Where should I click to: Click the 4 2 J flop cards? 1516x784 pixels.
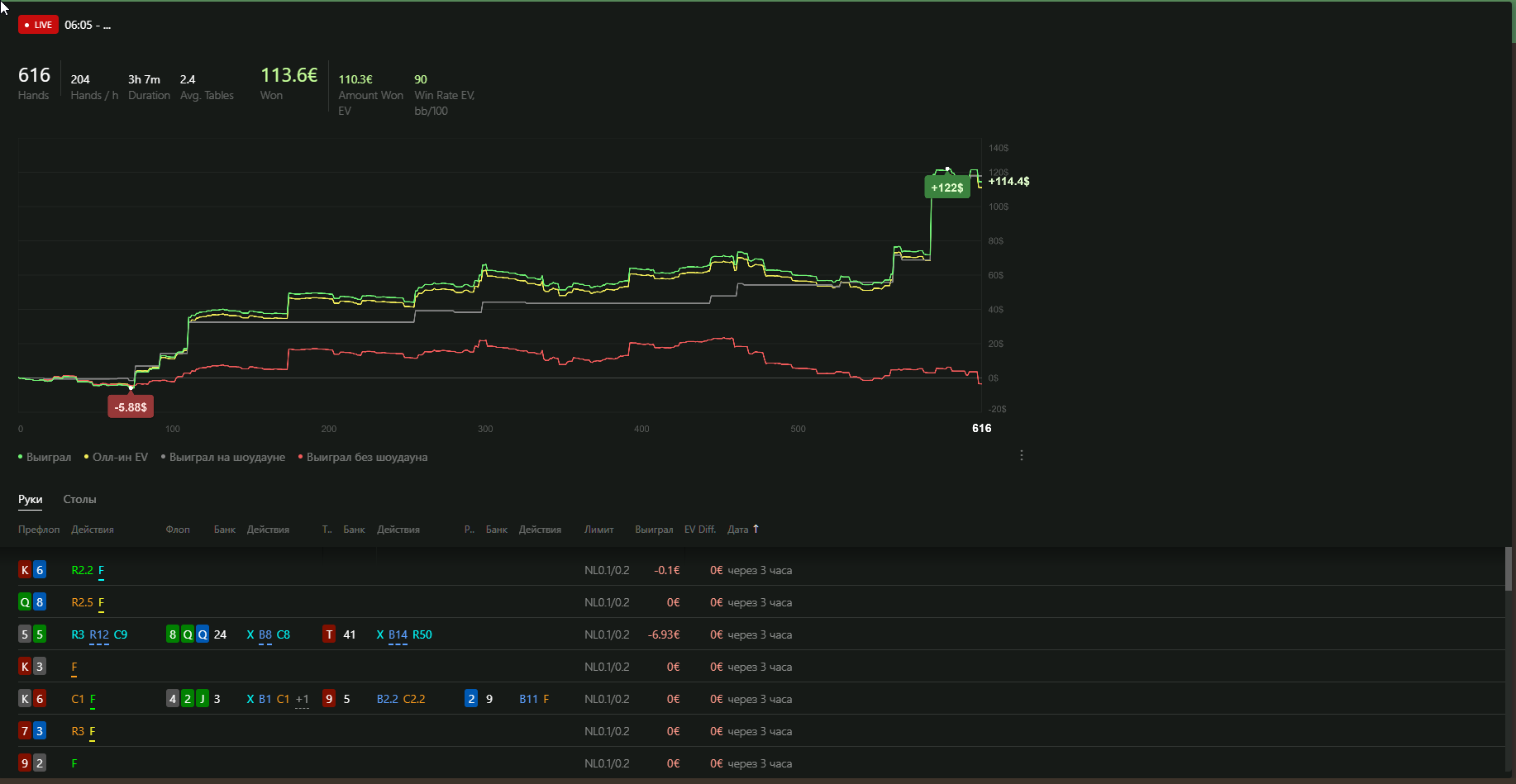[x=188, y=699]
